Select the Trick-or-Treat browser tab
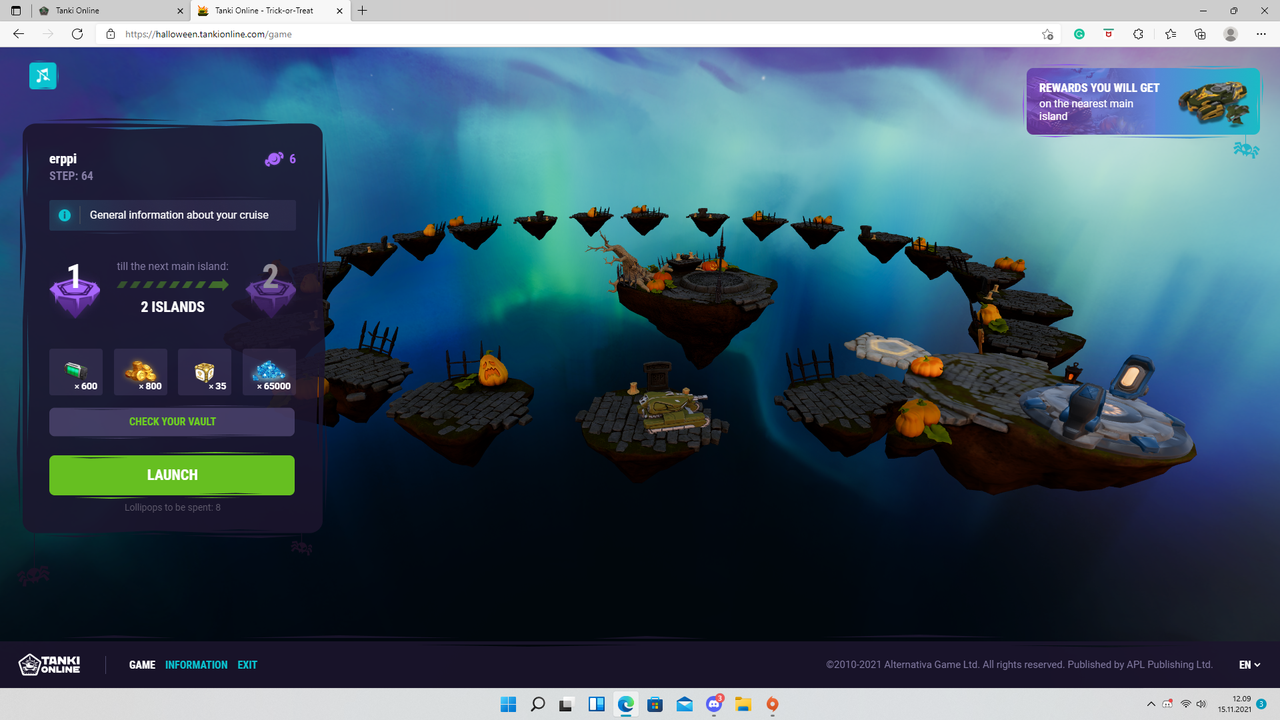The width and height of the screenshot is (1280, 720). [x=272, y=11]
